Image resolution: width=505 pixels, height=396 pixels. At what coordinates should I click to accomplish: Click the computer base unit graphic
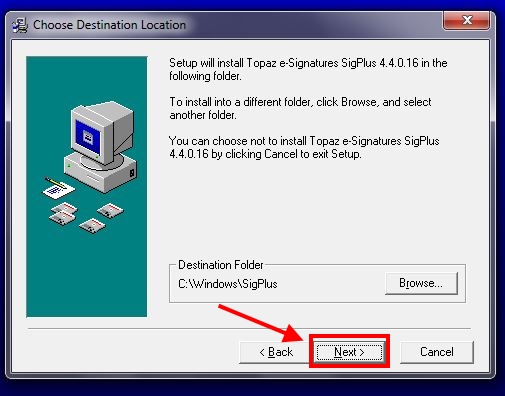coord(100,173)
